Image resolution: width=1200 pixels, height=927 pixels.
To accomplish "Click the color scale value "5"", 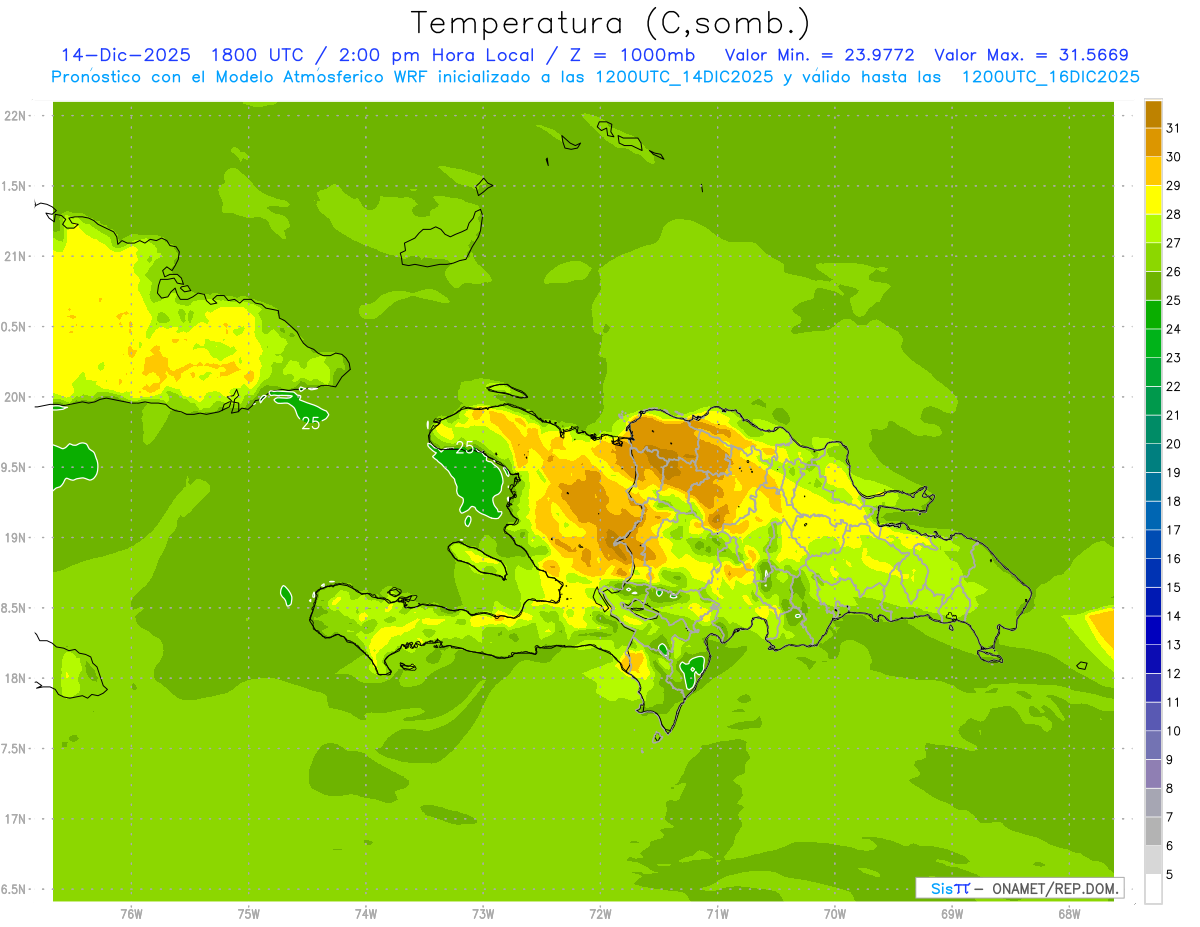I will click(x=1170, y=875).
